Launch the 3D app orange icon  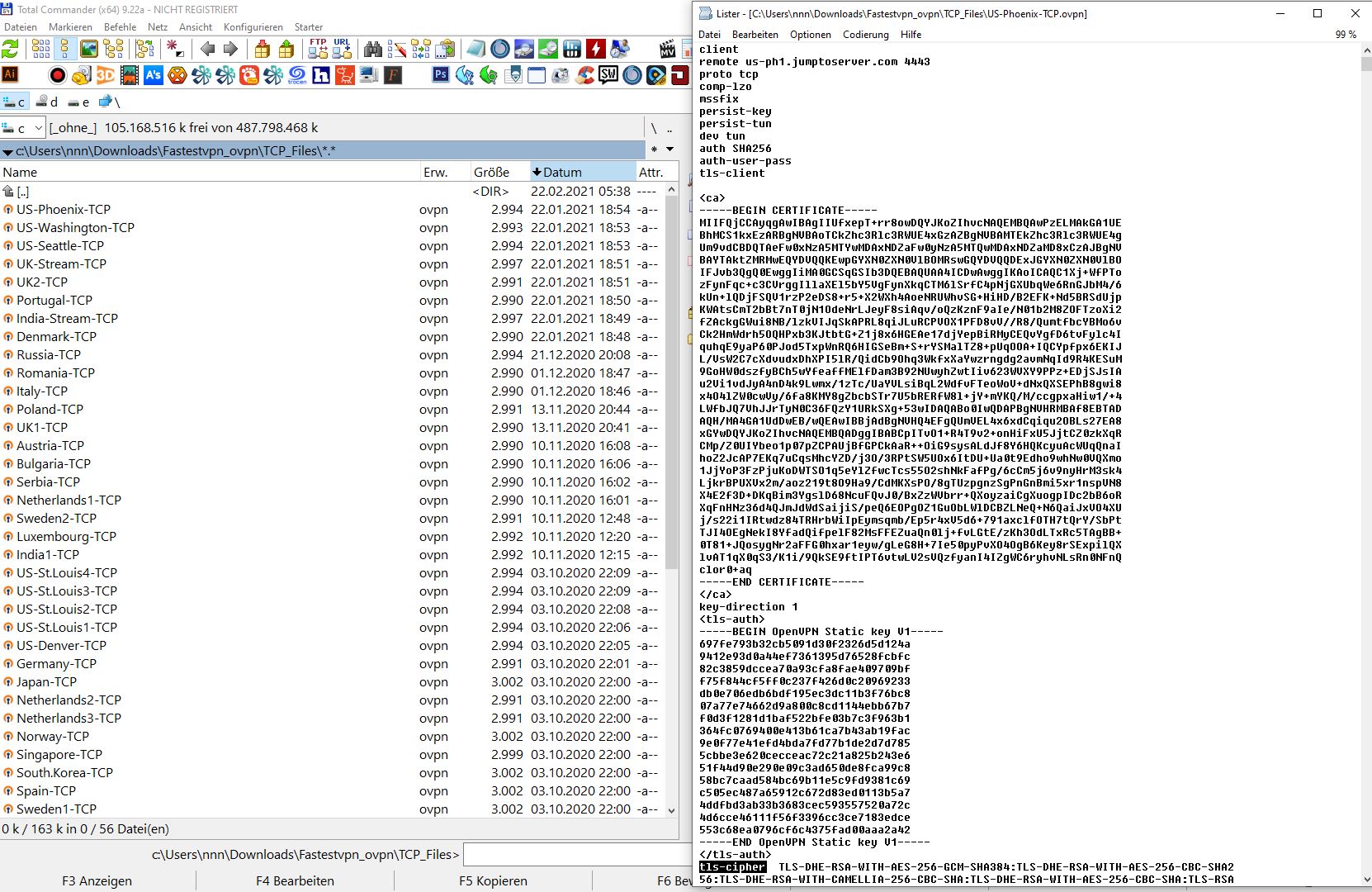[105, 75]
